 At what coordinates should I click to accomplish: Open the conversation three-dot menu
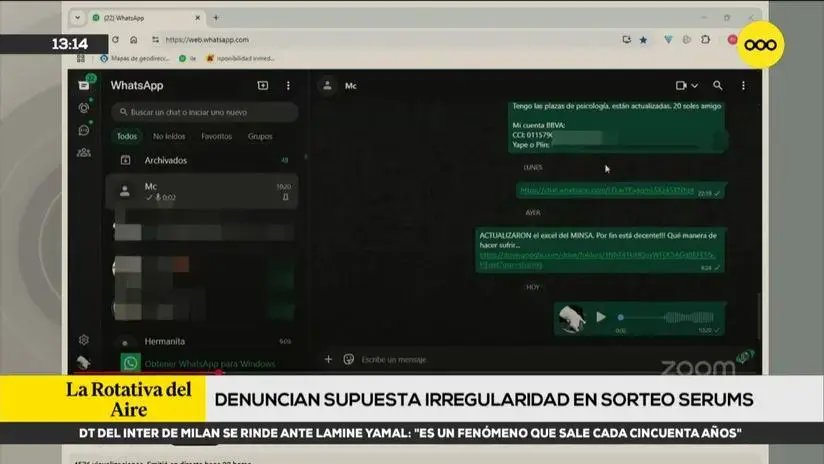click(x=743, y=85)
